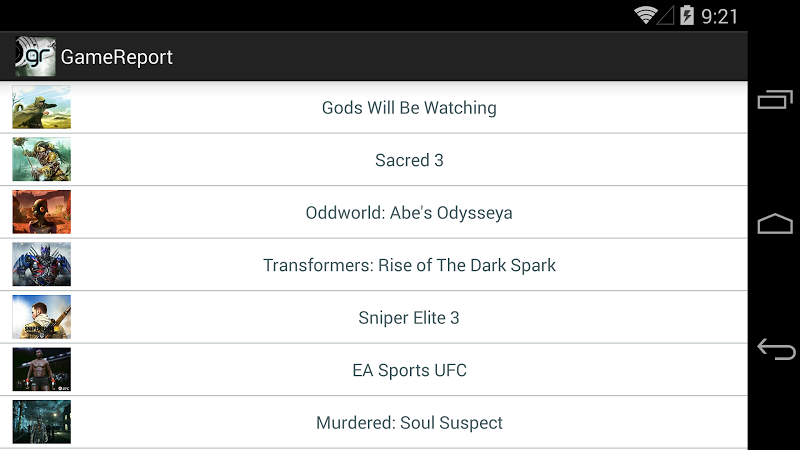Tap the Android home navigation button
This screenshot has height=450, width=800.
775,223
